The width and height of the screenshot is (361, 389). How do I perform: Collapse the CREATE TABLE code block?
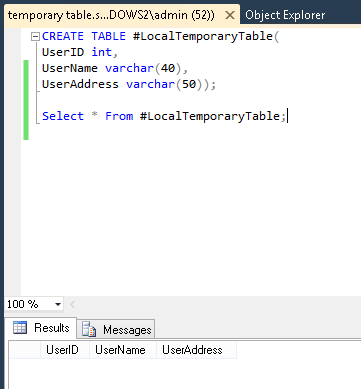(35, 36)
